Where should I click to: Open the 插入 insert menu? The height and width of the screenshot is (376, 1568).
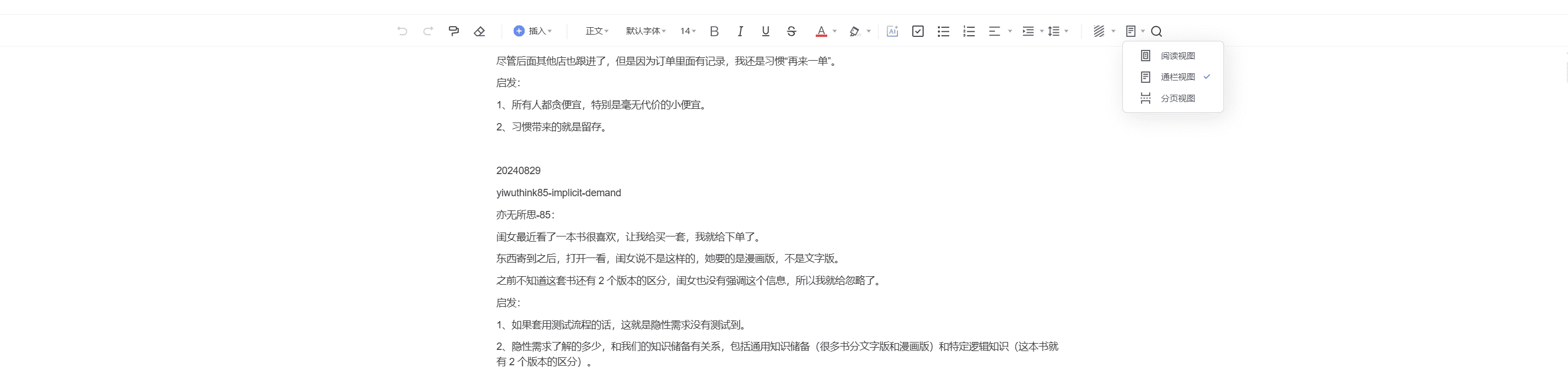[x=533, y=31]
